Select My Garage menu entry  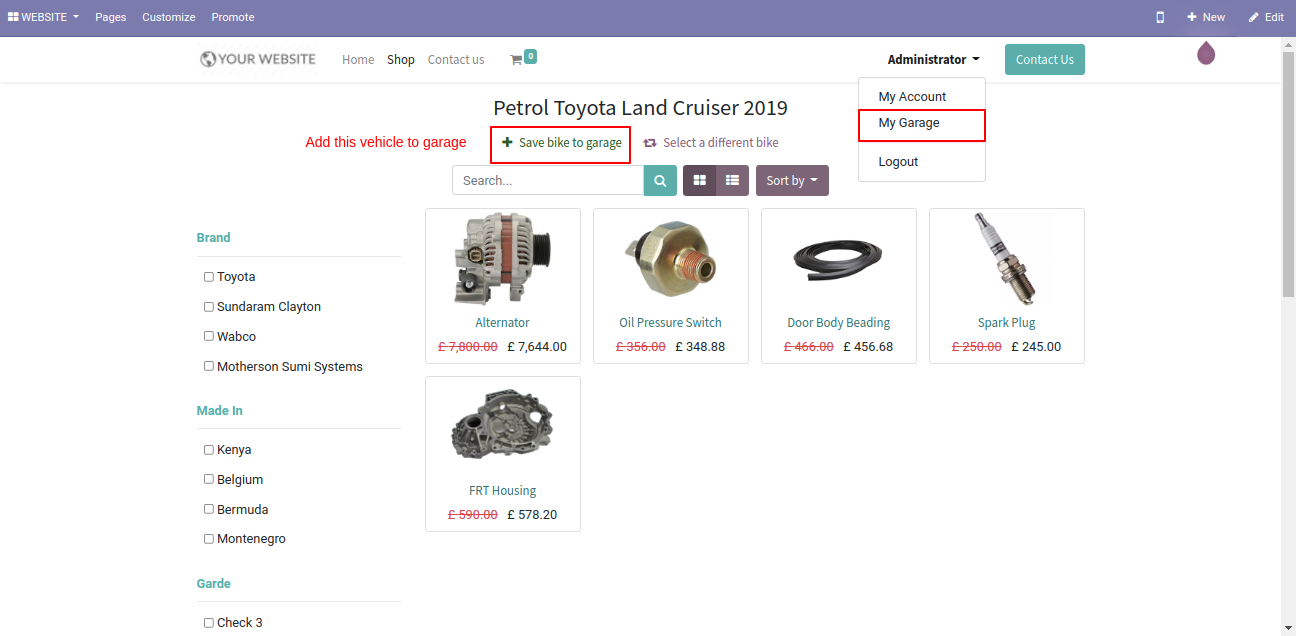[921, 123]
